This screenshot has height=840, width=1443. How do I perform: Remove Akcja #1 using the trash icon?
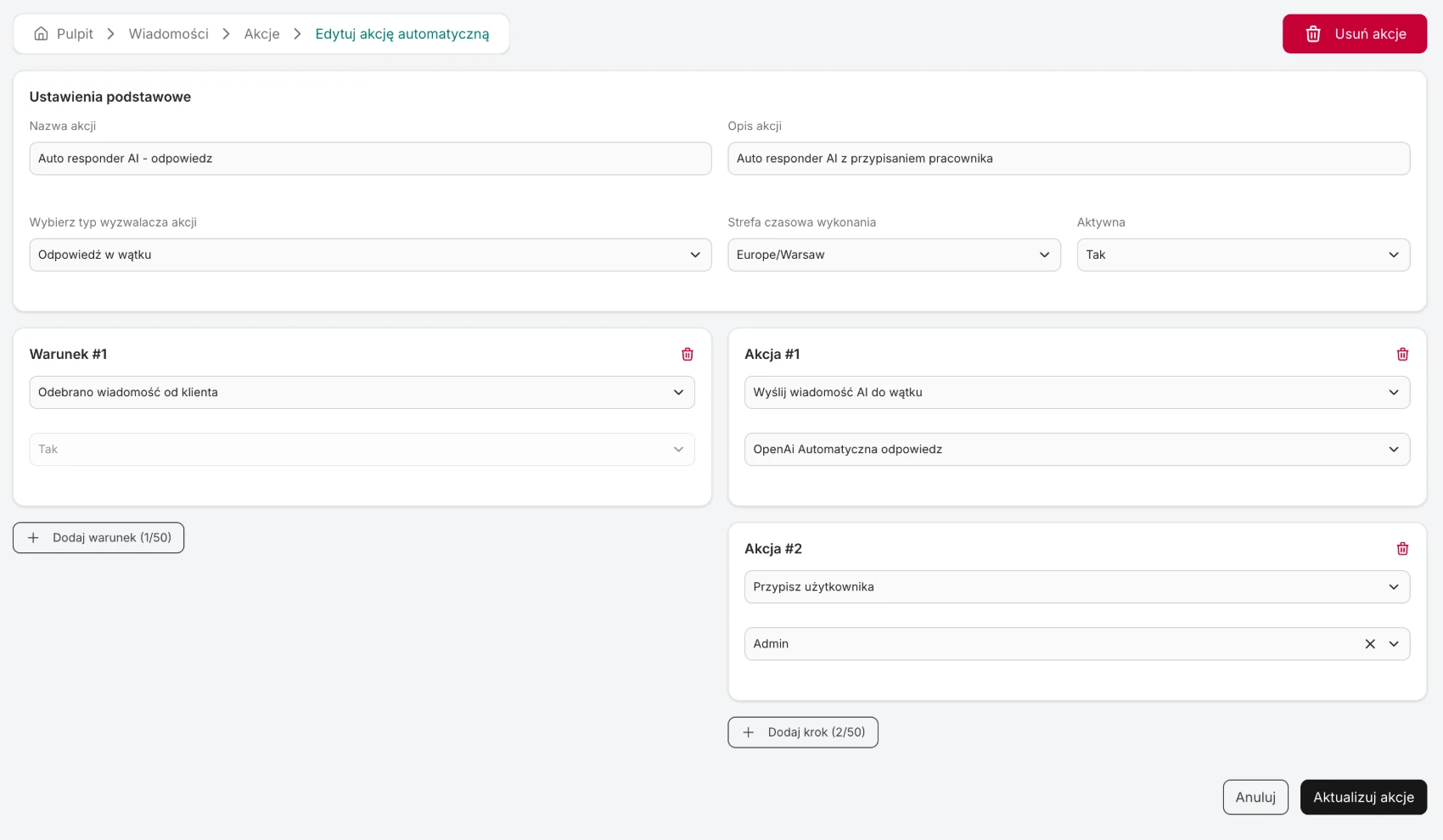click(1402, 354)
